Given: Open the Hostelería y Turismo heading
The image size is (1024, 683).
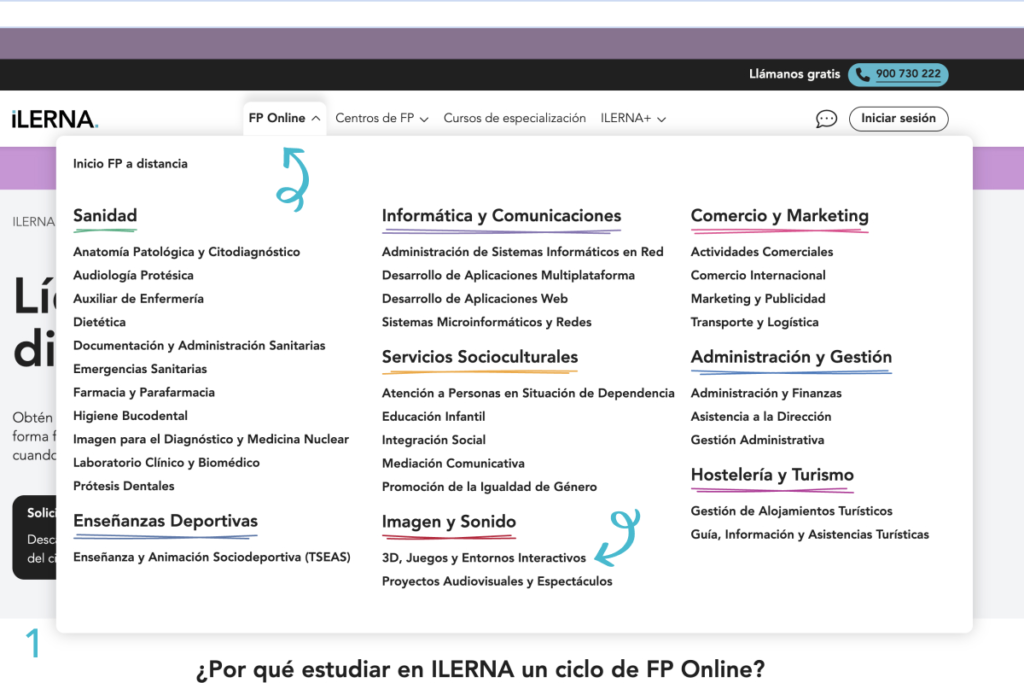Looking at the screenshot, I should pos(773,475).
